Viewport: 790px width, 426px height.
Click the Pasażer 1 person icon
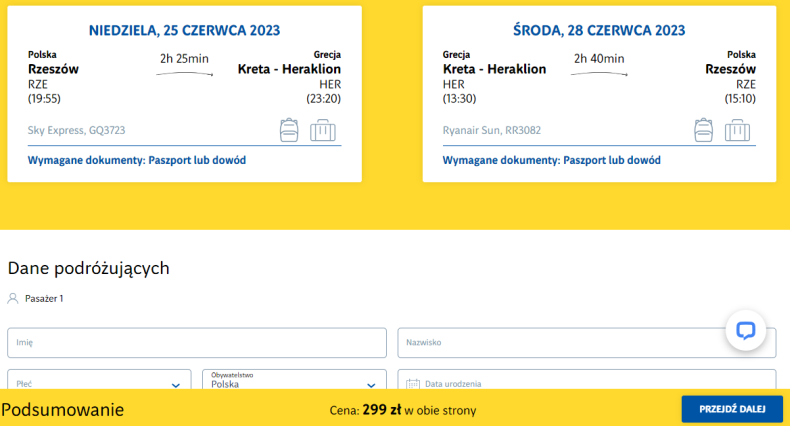[x=13, y=299]
